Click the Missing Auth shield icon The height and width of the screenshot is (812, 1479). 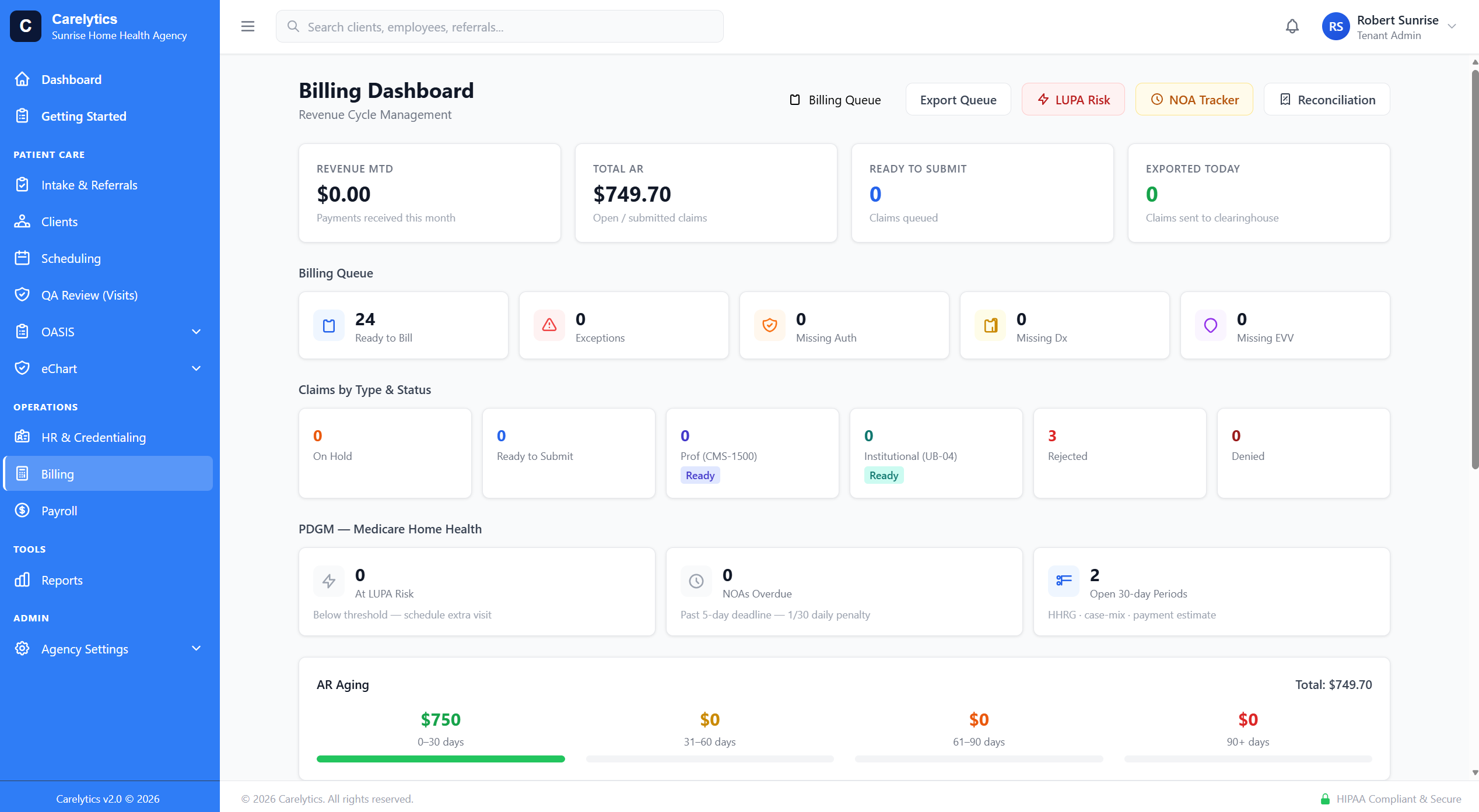770,325
